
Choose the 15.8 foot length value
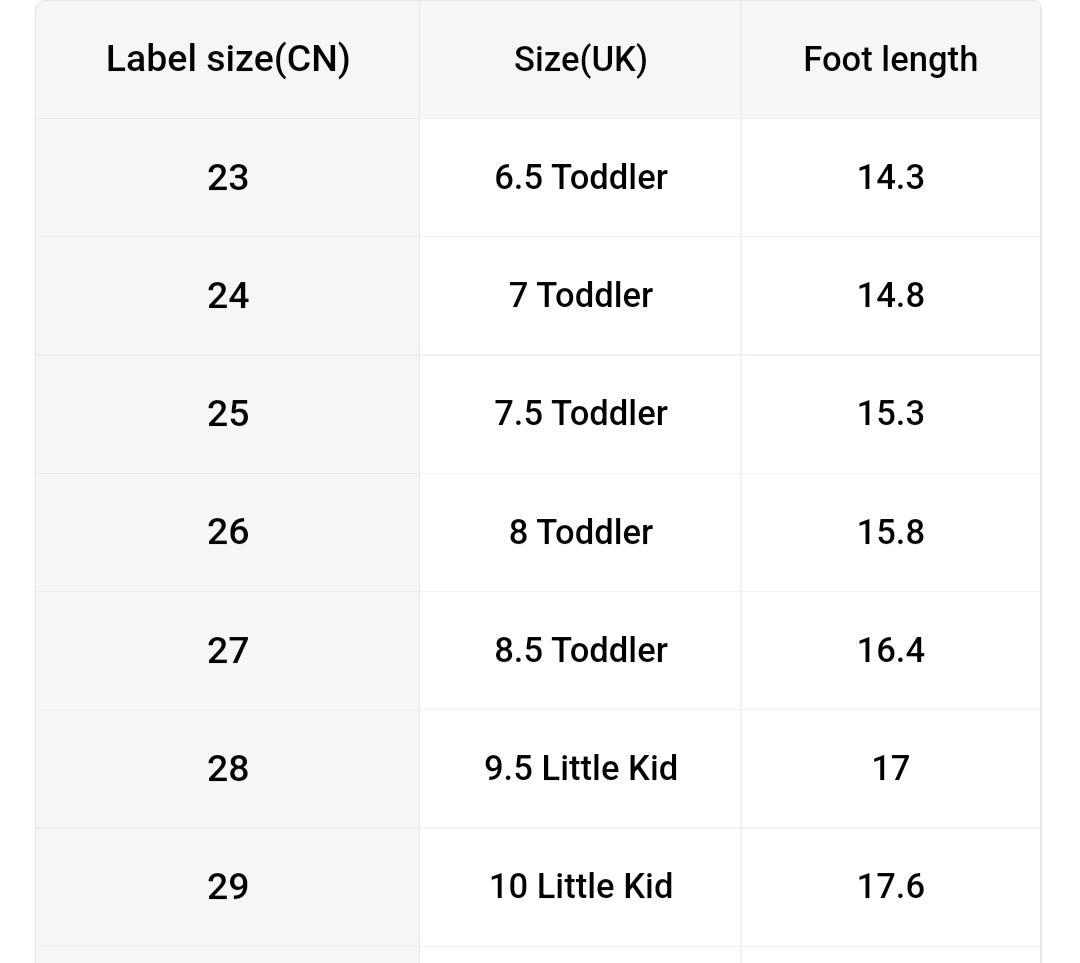click(x=890, y=532)
